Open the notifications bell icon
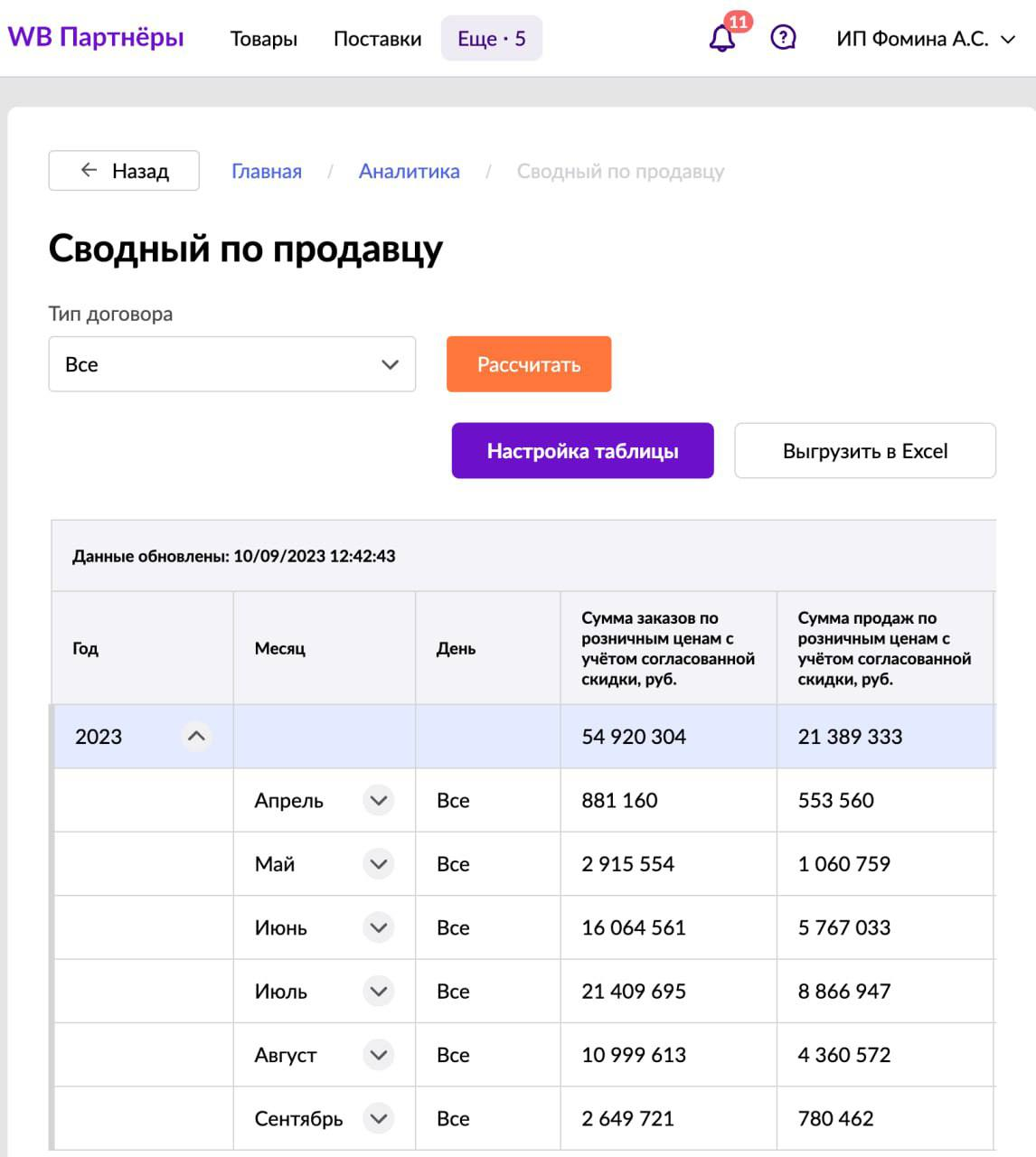Viewport: 1036px width, 1157px height. point(722,39)
